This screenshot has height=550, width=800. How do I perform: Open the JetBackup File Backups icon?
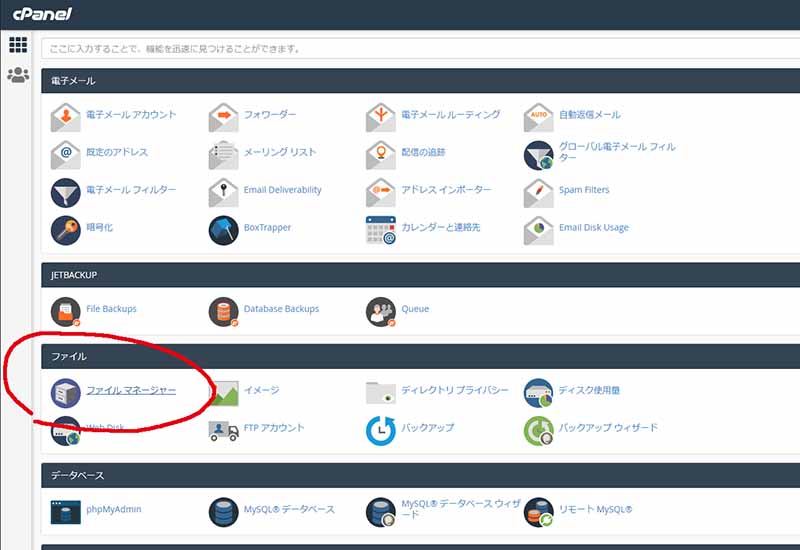click(x=66, y=311)
